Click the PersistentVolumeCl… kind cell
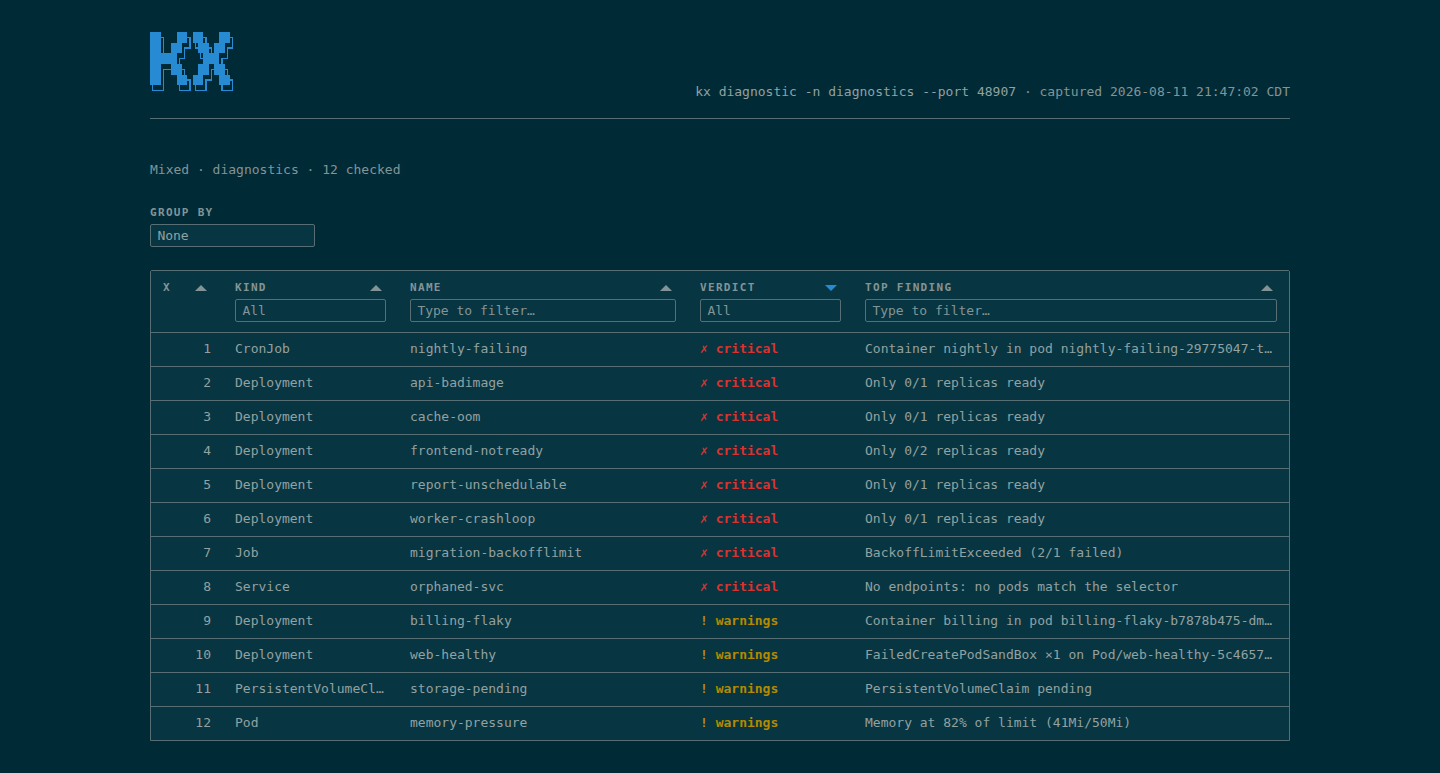Image resolution: width=1440 pixels, height=773 pixels. 310,689
